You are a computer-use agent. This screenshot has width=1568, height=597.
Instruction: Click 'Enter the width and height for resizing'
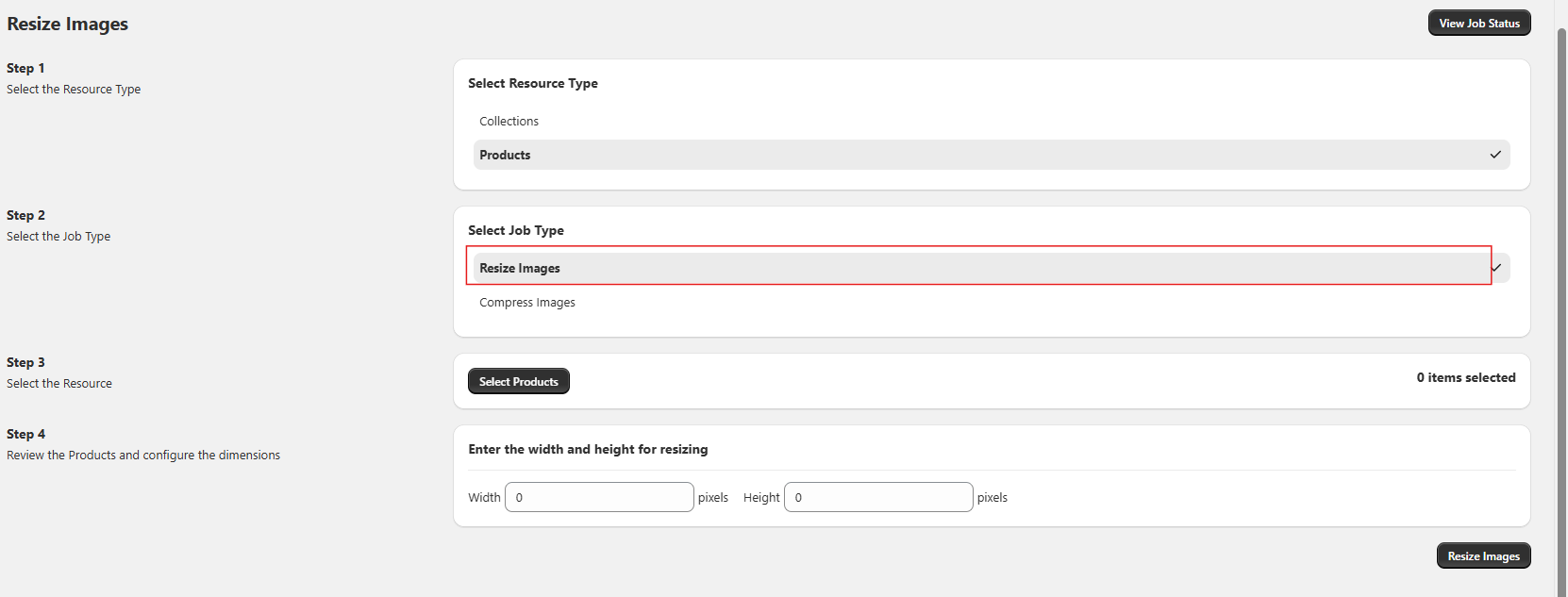tap(588, 449)
